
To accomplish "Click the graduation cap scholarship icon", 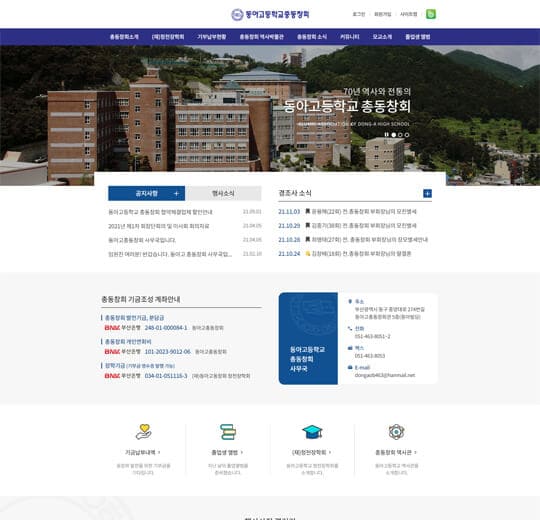I will 312,431.
